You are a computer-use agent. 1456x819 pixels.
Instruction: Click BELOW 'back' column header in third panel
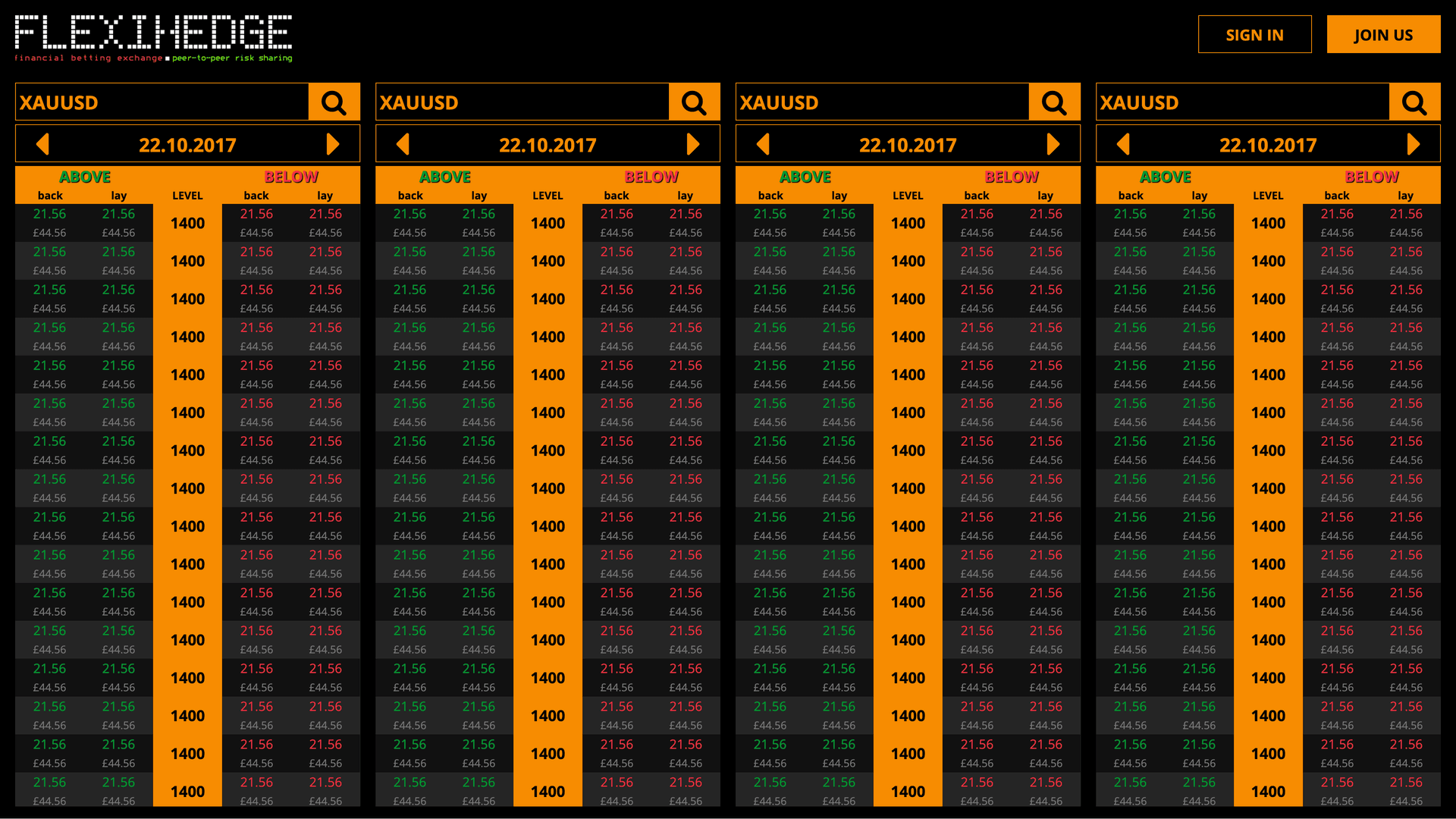pos(977,196)
